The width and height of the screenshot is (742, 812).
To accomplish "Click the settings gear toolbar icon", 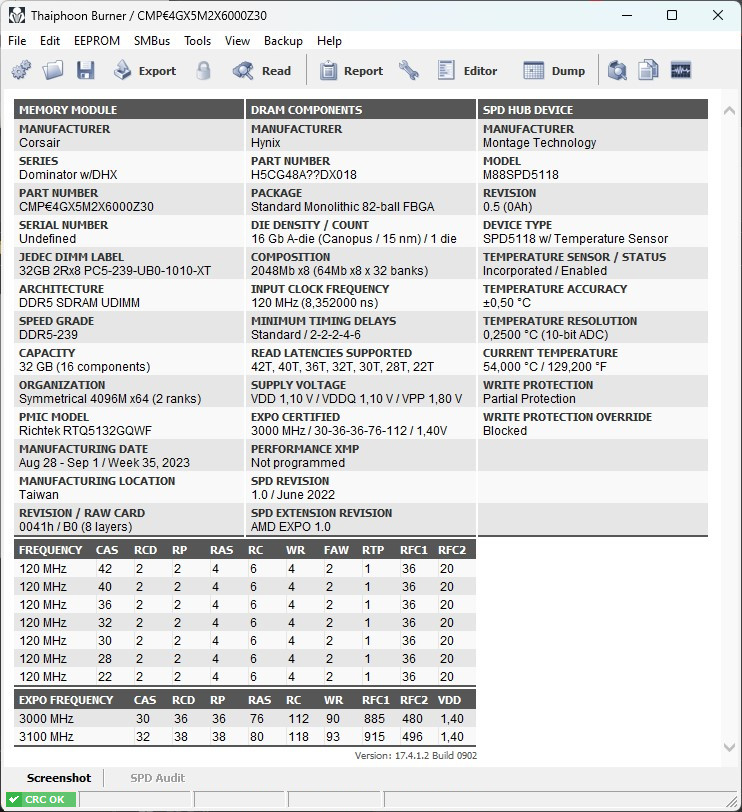I will [21, 71].
